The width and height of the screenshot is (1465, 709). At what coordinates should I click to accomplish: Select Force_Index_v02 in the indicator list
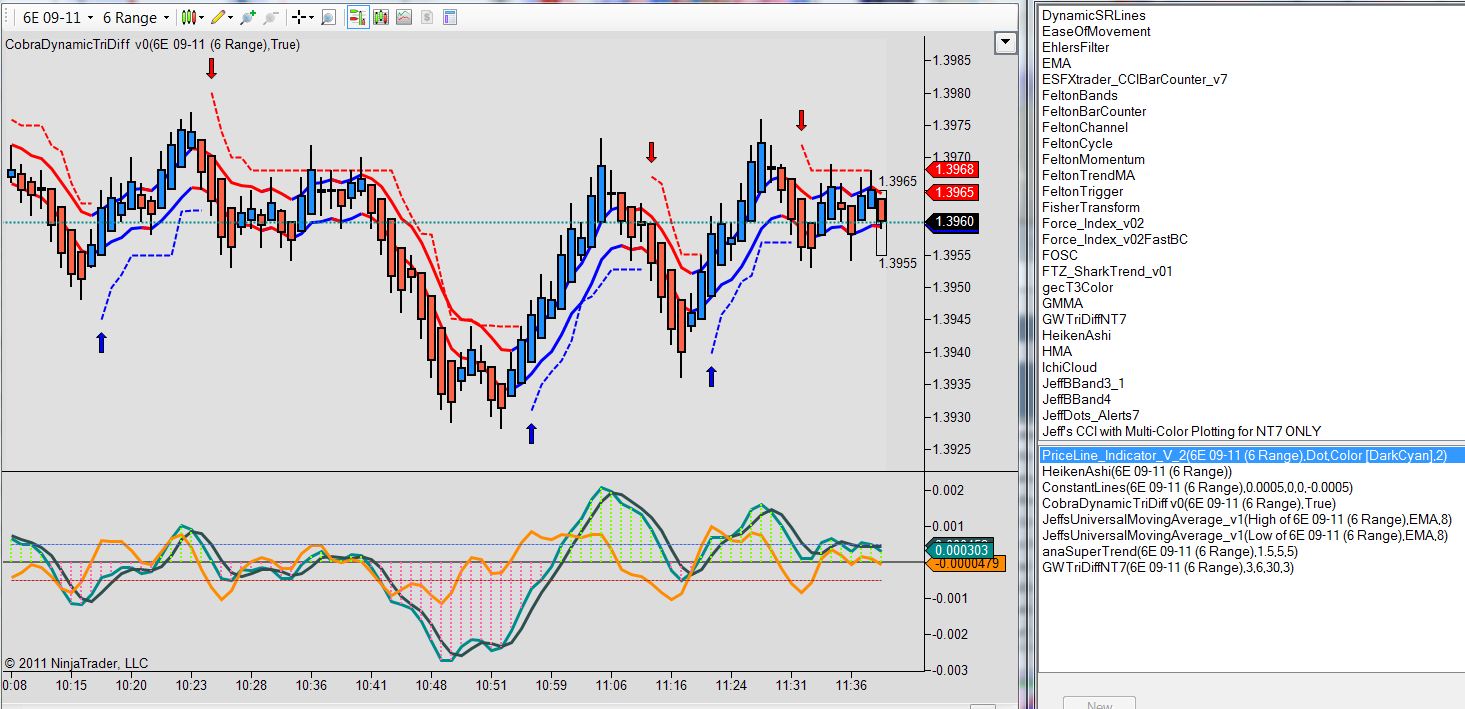1093,223
